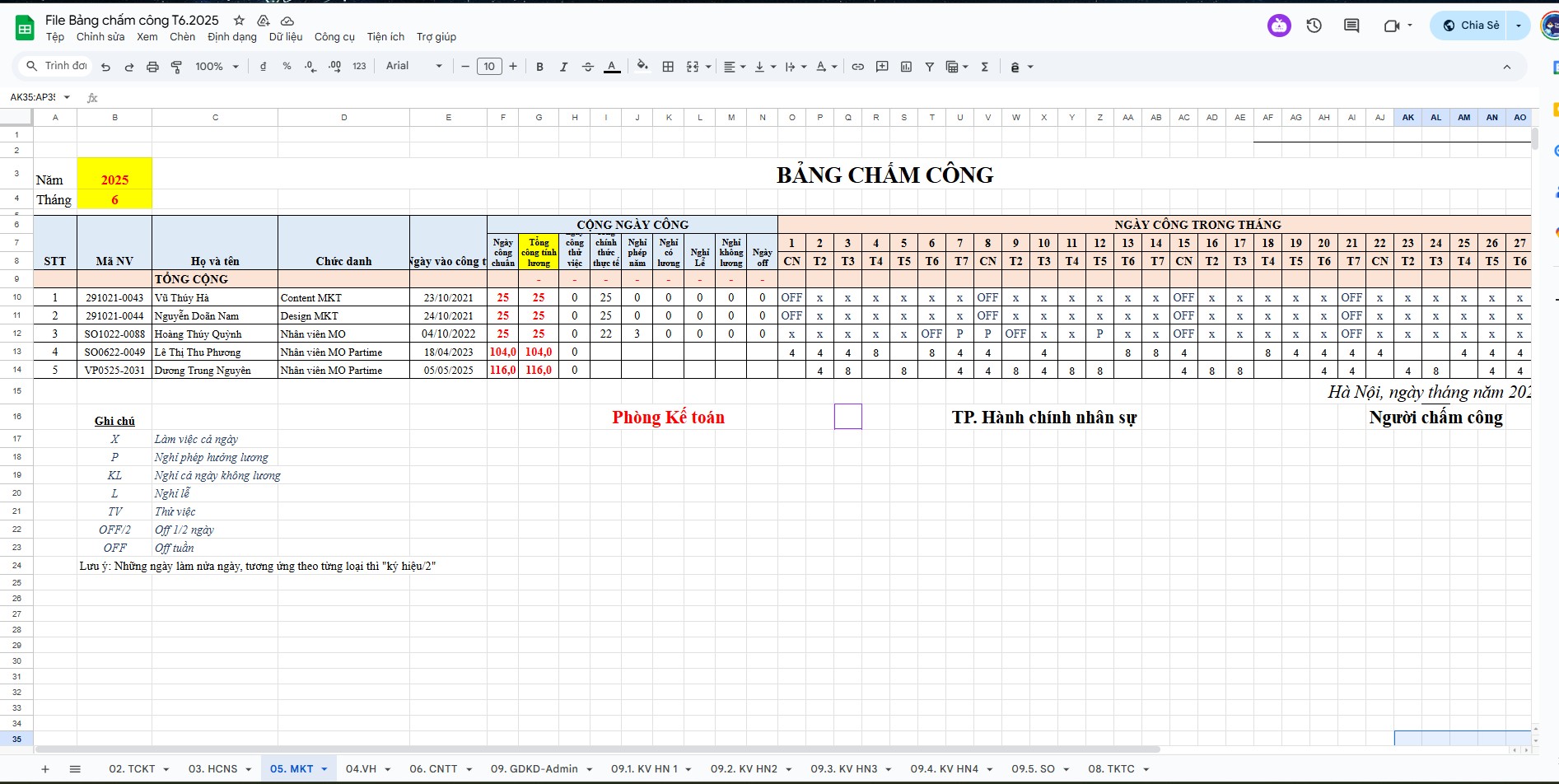Open the zoom 100% dropdown
The height and width of the screenshot is (784, 1559).
pyautogui.click(x=217, y=67)
